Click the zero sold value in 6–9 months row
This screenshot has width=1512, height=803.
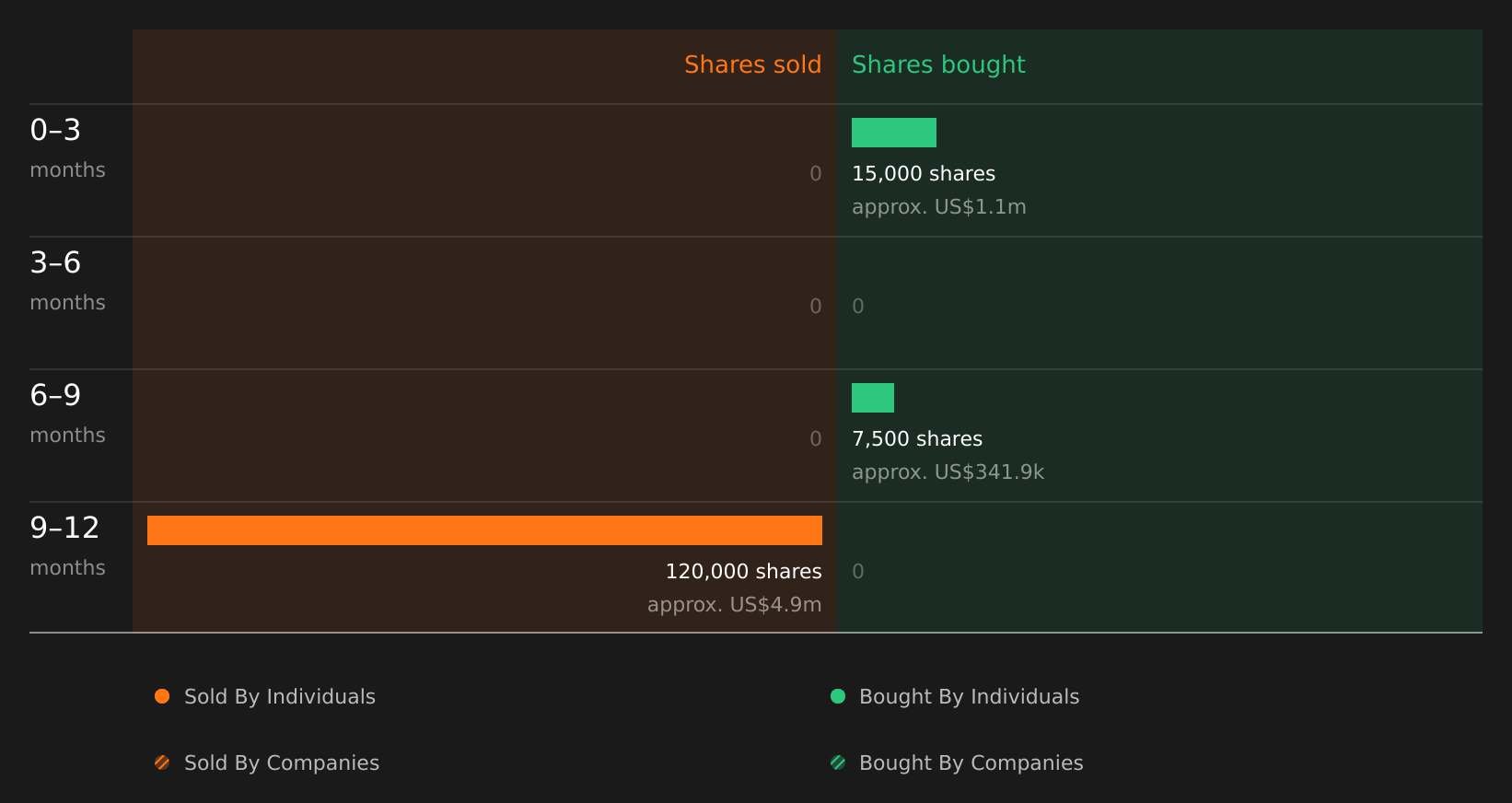[815, 439]
